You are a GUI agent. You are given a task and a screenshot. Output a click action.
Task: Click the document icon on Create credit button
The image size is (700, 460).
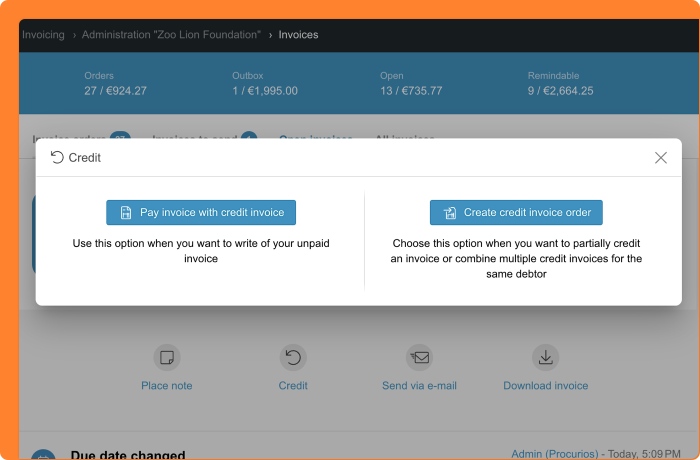tap(450, 213)
